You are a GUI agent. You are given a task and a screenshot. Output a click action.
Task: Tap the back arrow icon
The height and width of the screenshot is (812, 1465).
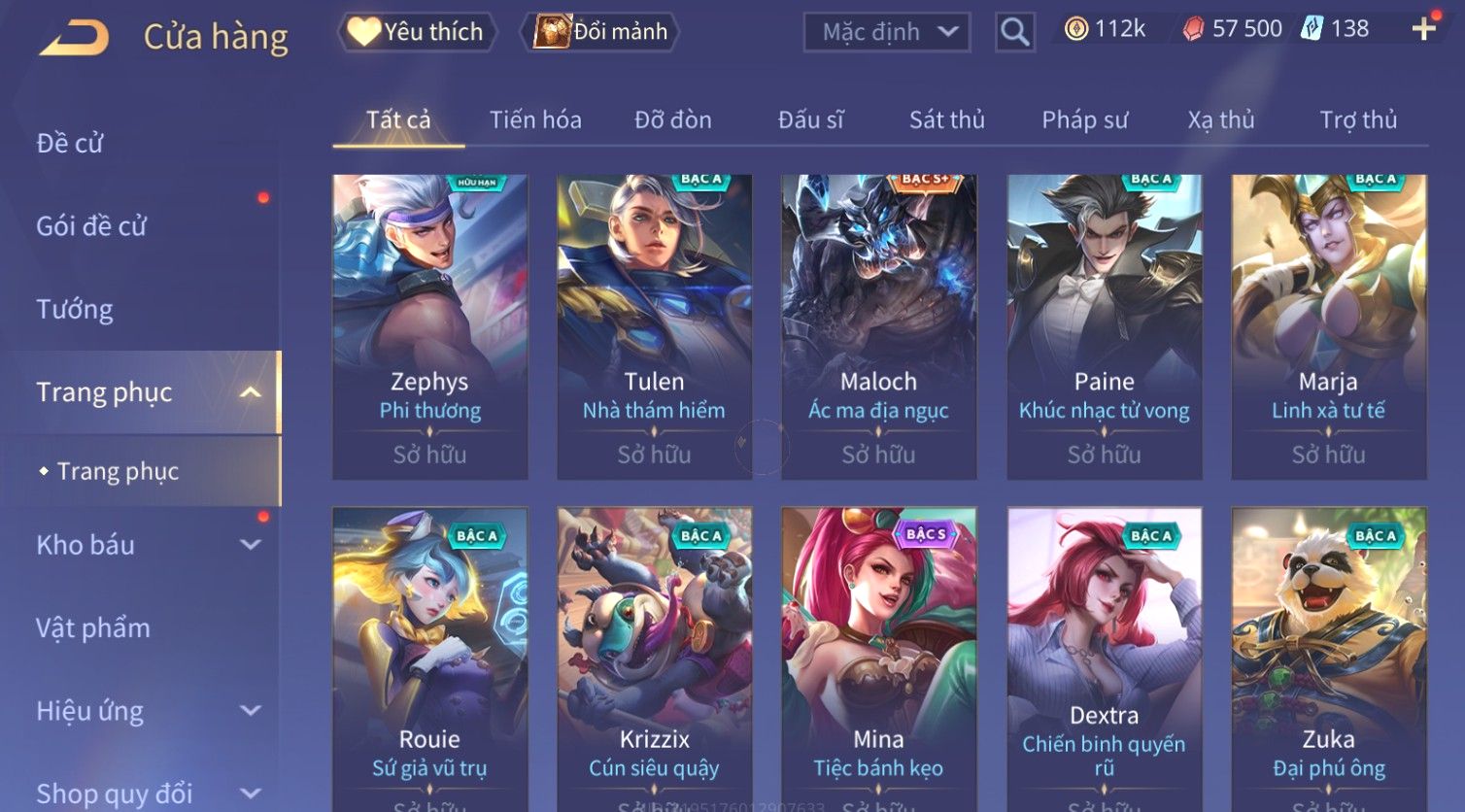pos(74,38)
